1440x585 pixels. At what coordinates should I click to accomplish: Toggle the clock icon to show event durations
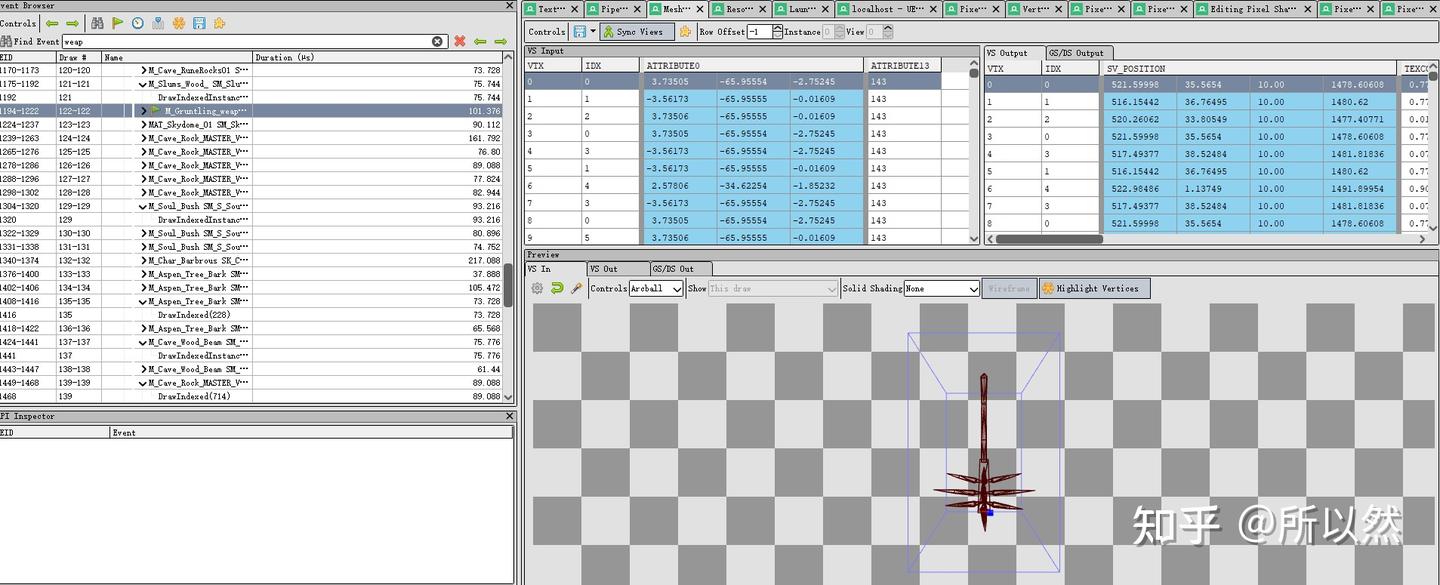138,22
